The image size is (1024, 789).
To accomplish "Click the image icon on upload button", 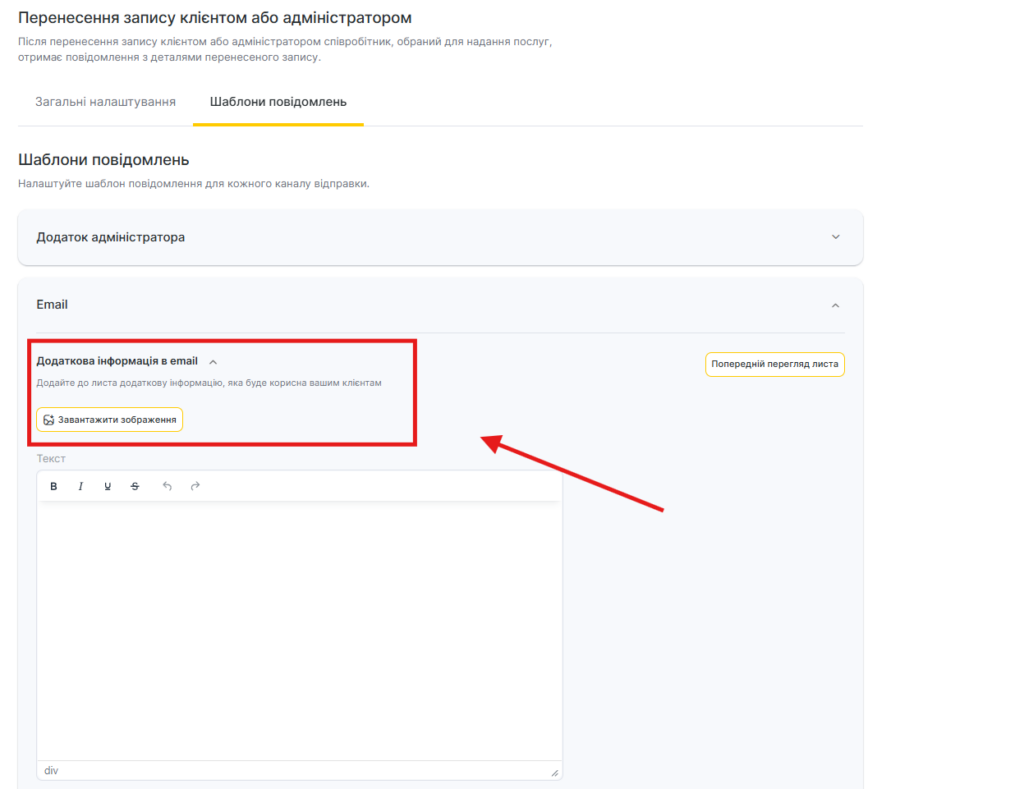I will (x=49, y=420).
